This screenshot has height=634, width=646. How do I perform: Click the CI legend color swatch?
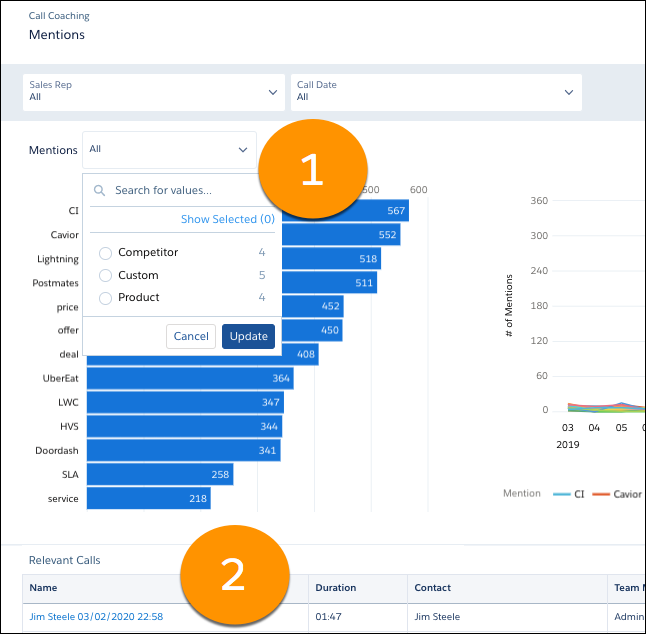(562, 494)
